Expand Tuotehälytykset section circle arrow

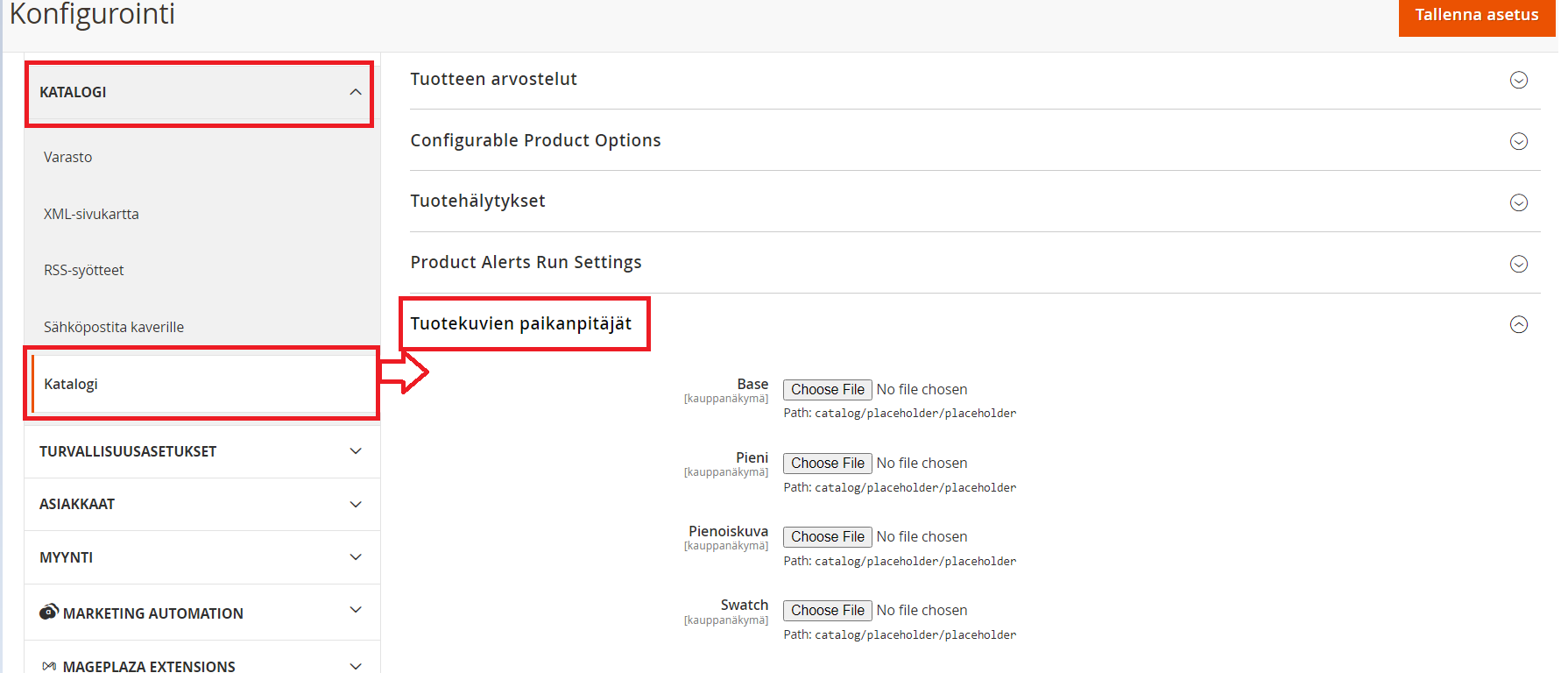1518,202
